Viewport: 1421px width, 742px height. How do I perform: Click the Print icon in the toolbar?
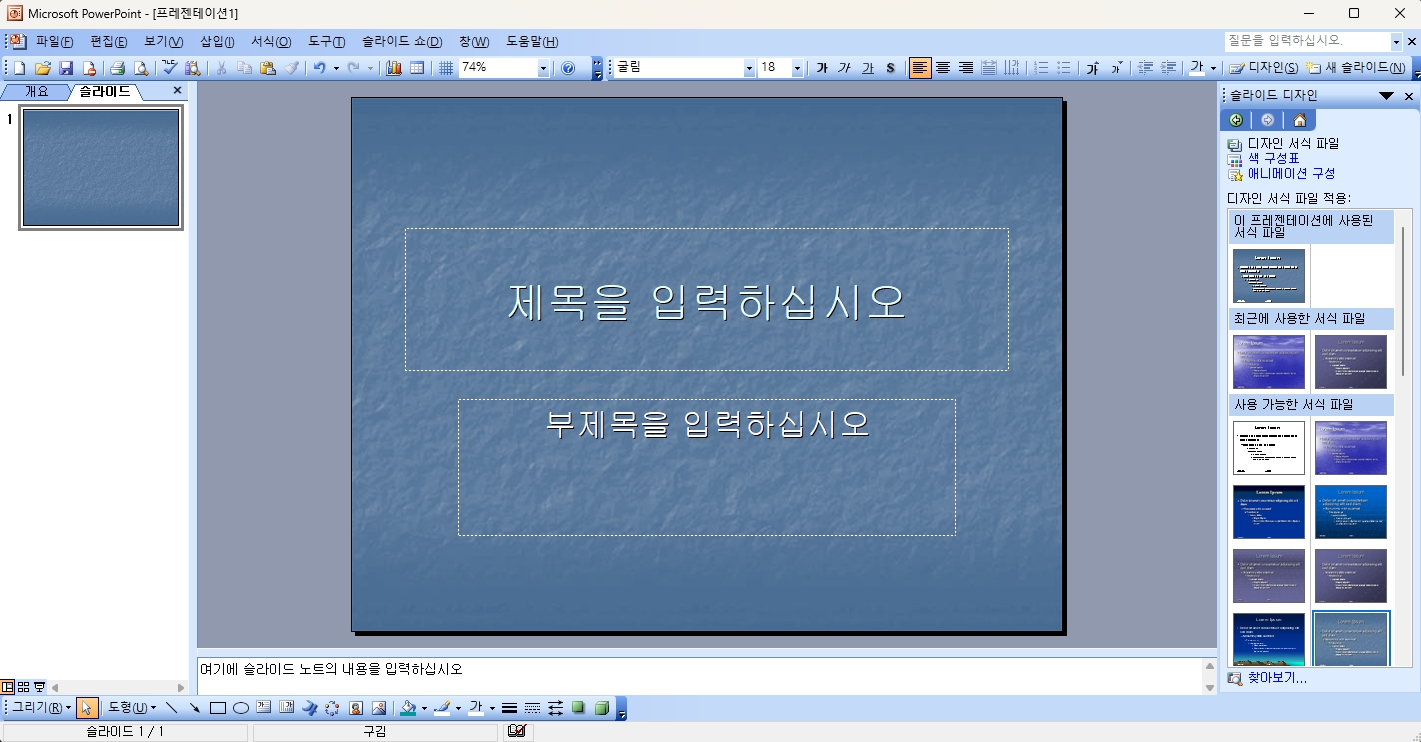tap(117, 68)
